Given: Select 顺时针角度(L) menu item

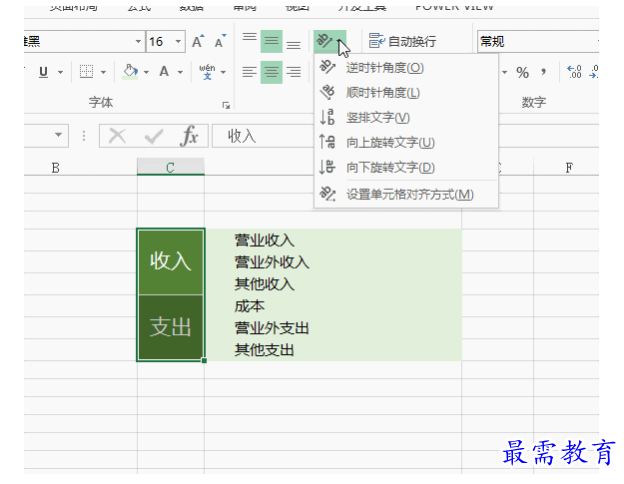Looking at the screenshot, I should click(x=406, y=93).
